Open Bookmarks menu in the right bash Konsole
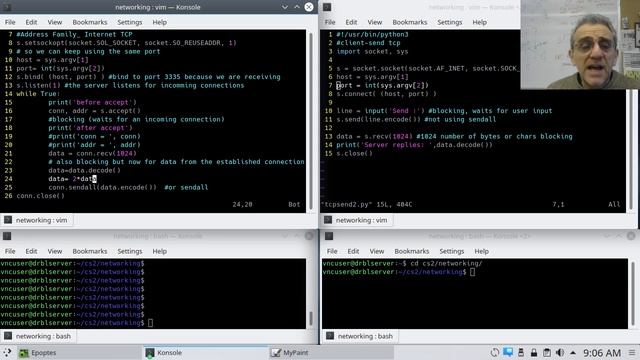 [412, 251]
